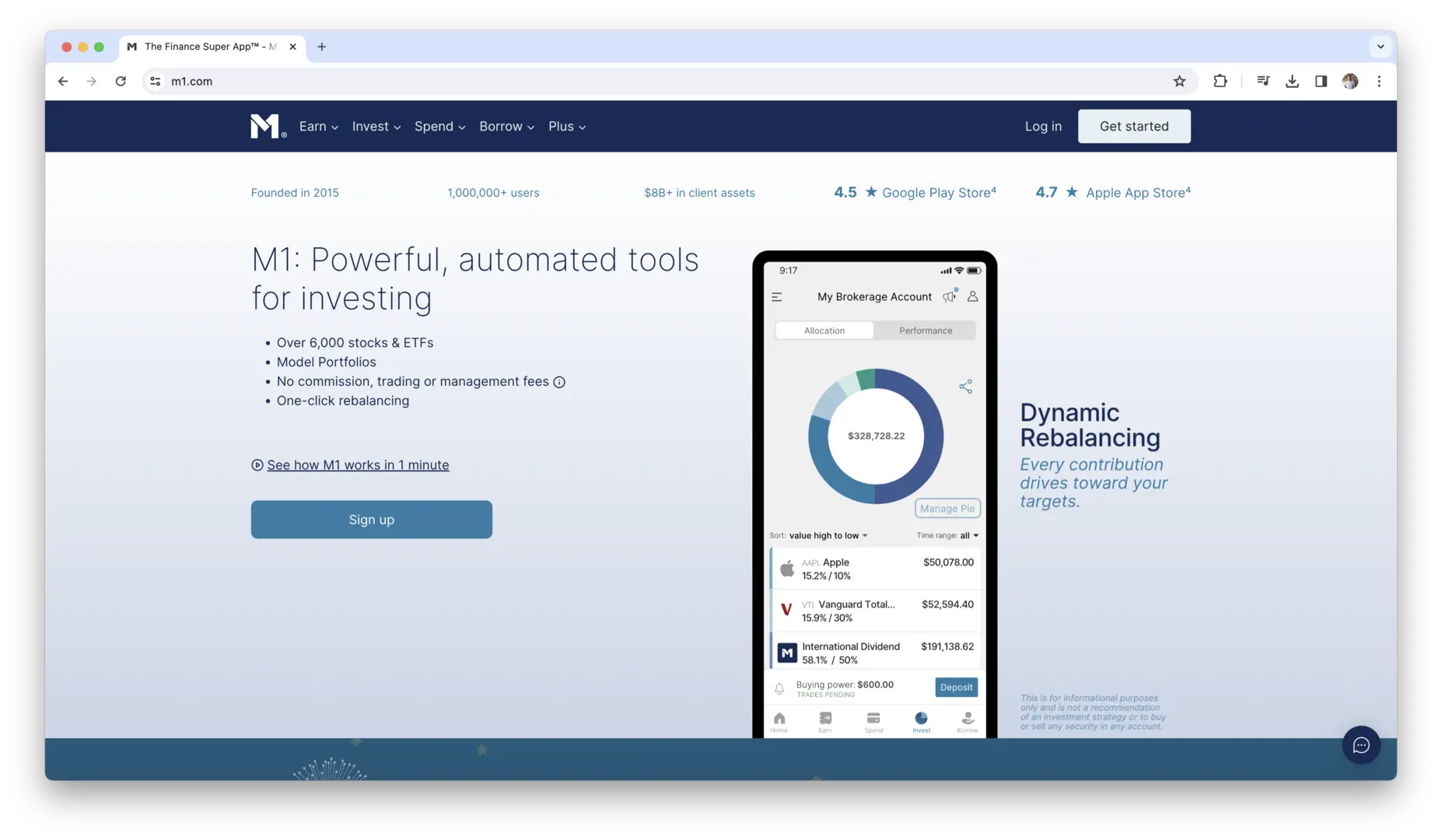Screen dimensions: 1442x840
Task: Select the International Dividend holding row
Action: coord(877,653)
